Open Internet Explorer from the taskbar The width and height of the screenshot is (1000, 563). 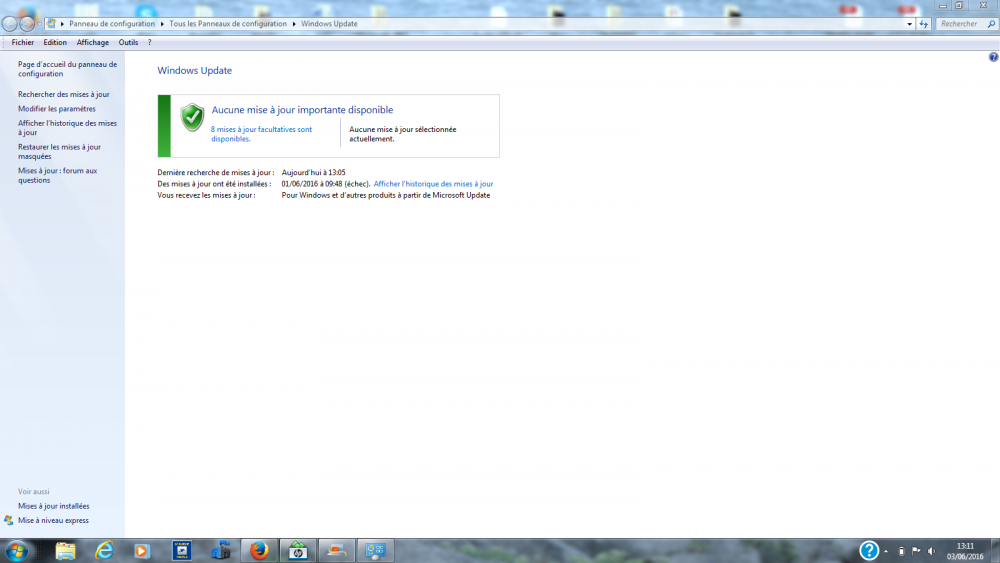[104, 550]
